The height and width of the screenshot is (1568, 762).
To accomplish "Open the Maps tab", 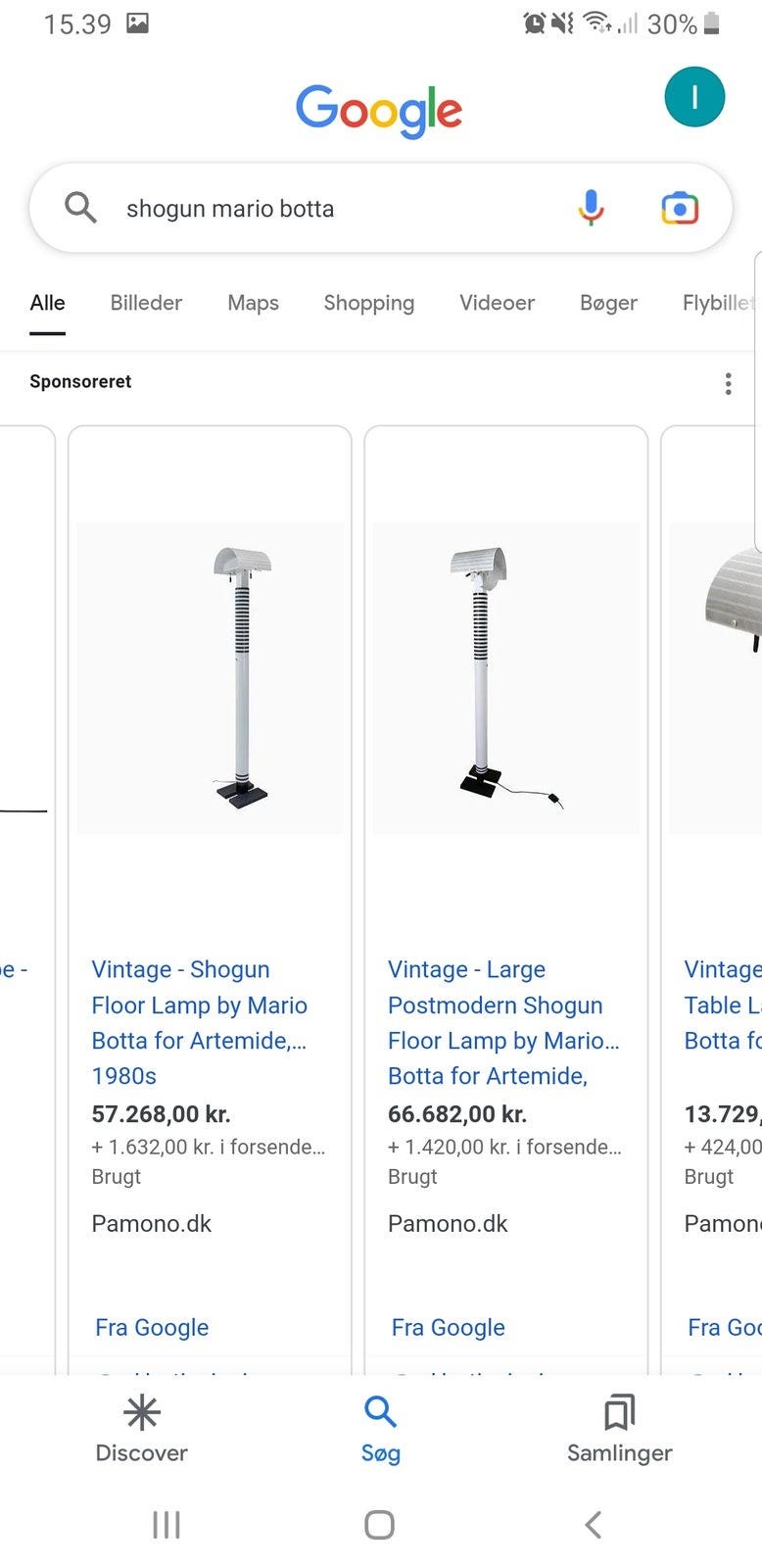I will pyautogui.click(x=253, y=303).
